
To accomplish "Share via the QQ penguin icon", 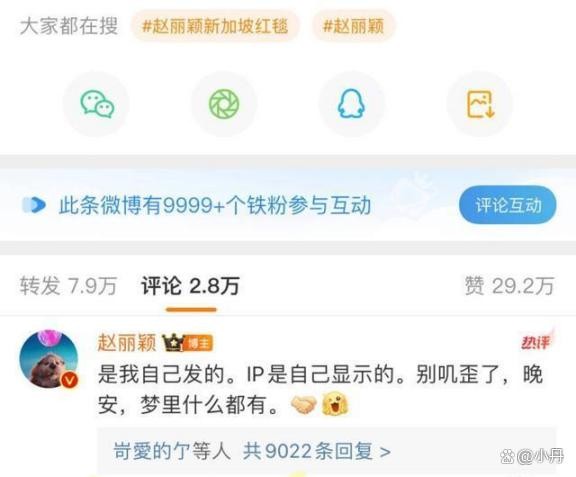I will [351, 104].
